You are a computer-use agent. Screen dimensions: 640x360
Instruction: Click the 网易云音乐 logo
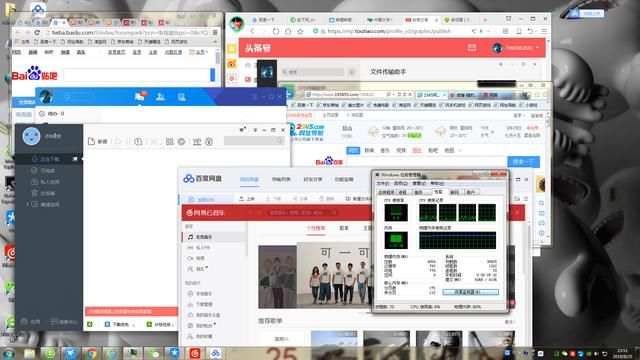click(x=205, y=213)
